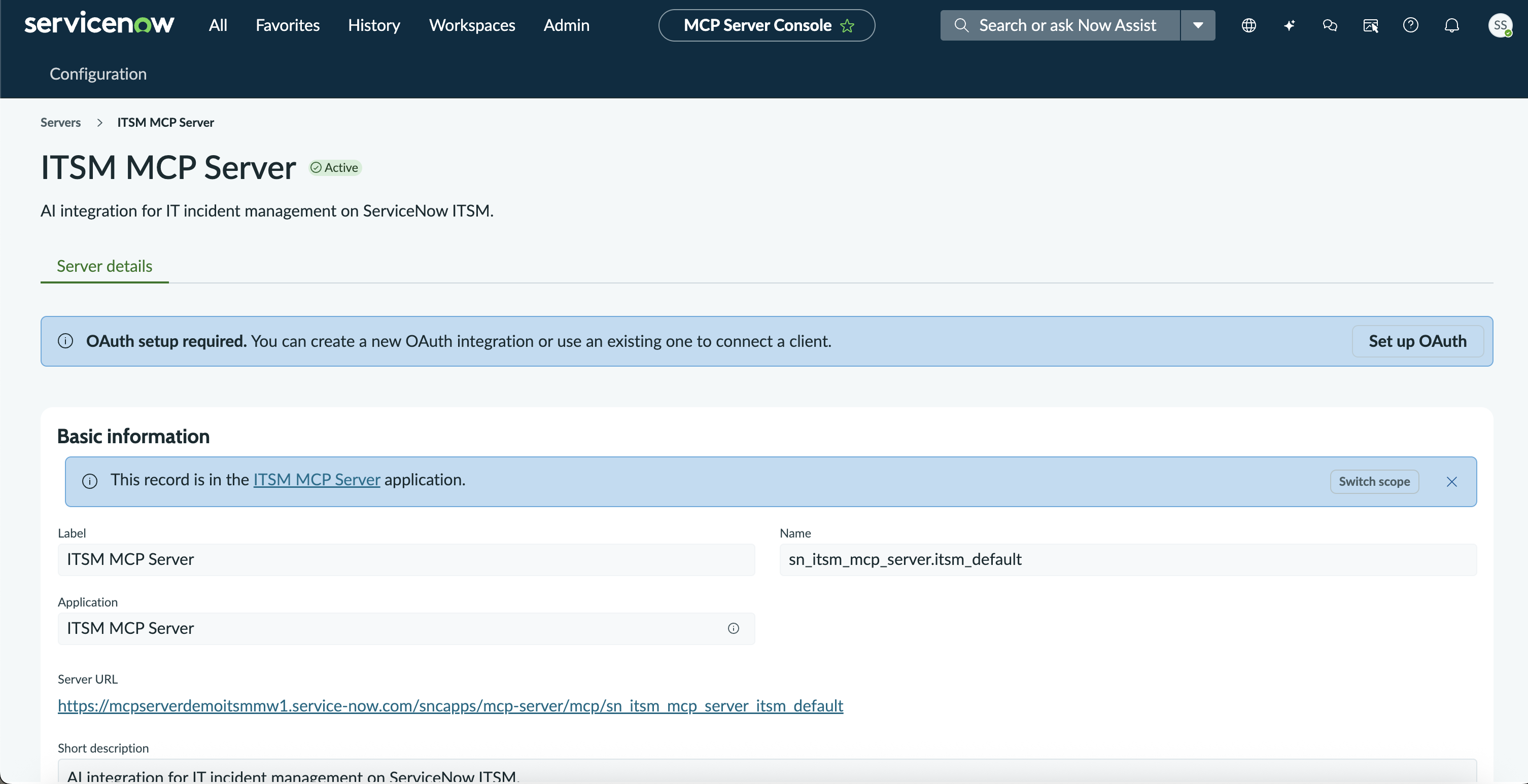Screen dimensions: 1528x784
Task: Go to Servers breadcrumb
Action: click(x=60, y=122)
